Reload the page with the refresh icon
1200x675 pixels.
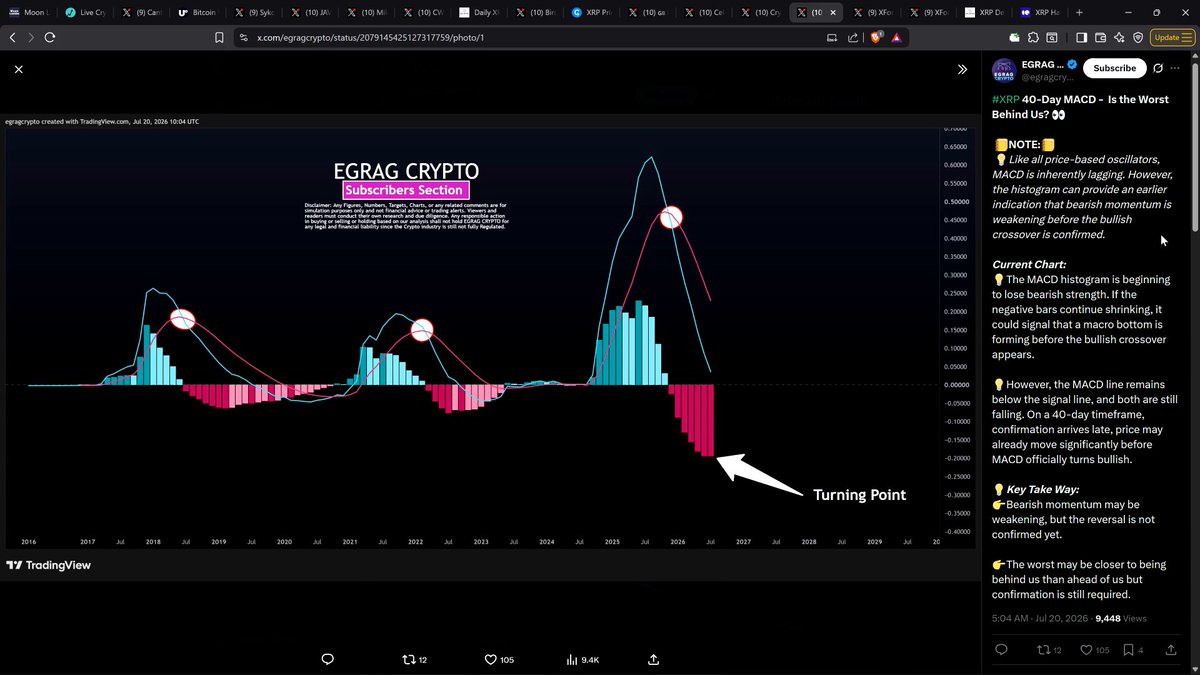tap(50, 37)
